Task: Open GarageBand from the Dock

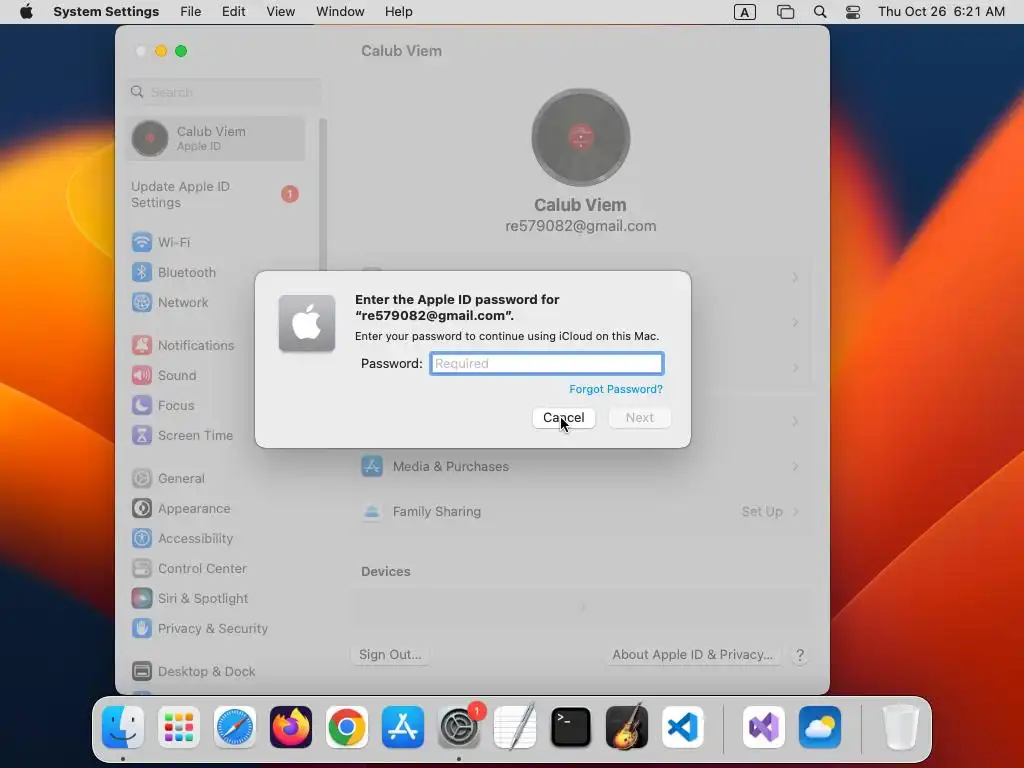Action: pos(627,727)
